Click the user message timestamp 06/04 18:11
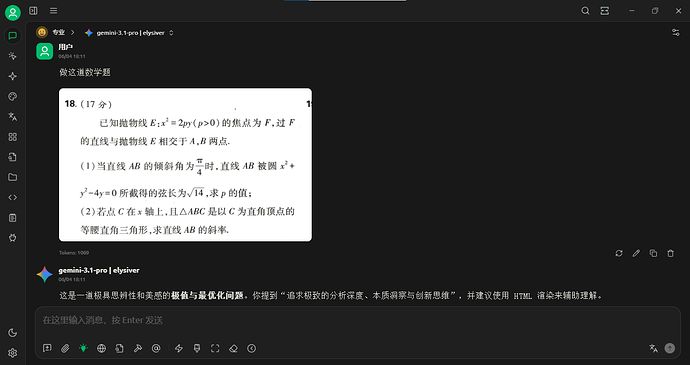The image size is (690, 365). (72, 56)
